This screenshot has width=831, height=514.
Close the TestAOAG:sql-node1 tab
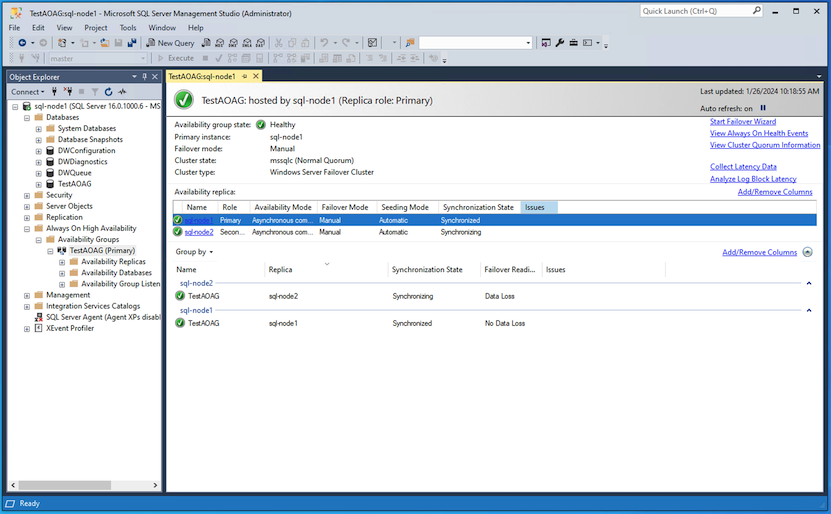tap(255, 76)
